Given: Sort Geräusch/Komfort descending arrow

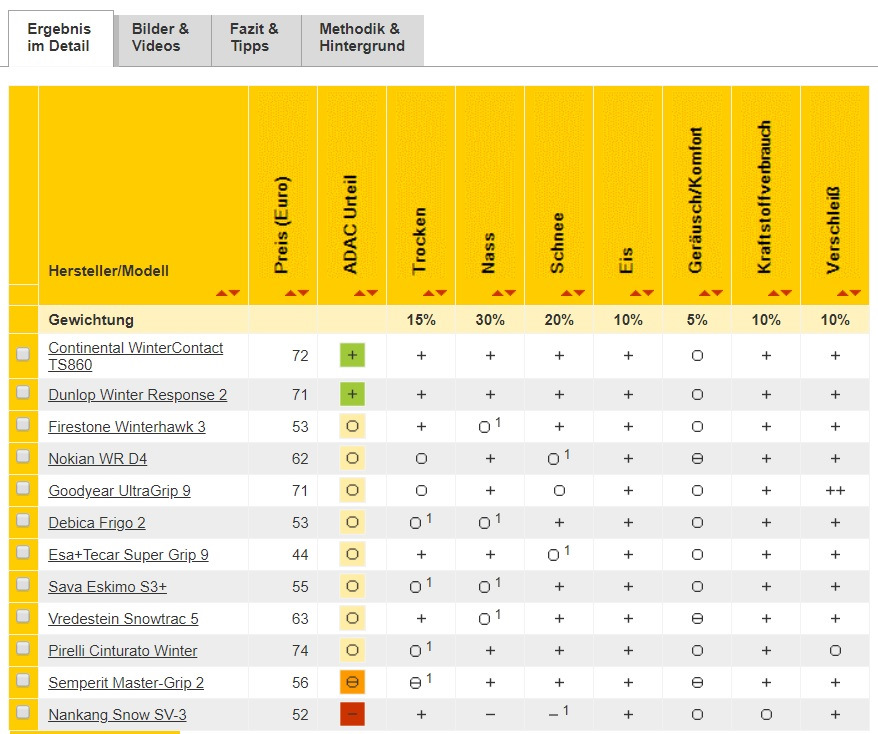Looking at the screenshot, I should coord(717,293).
